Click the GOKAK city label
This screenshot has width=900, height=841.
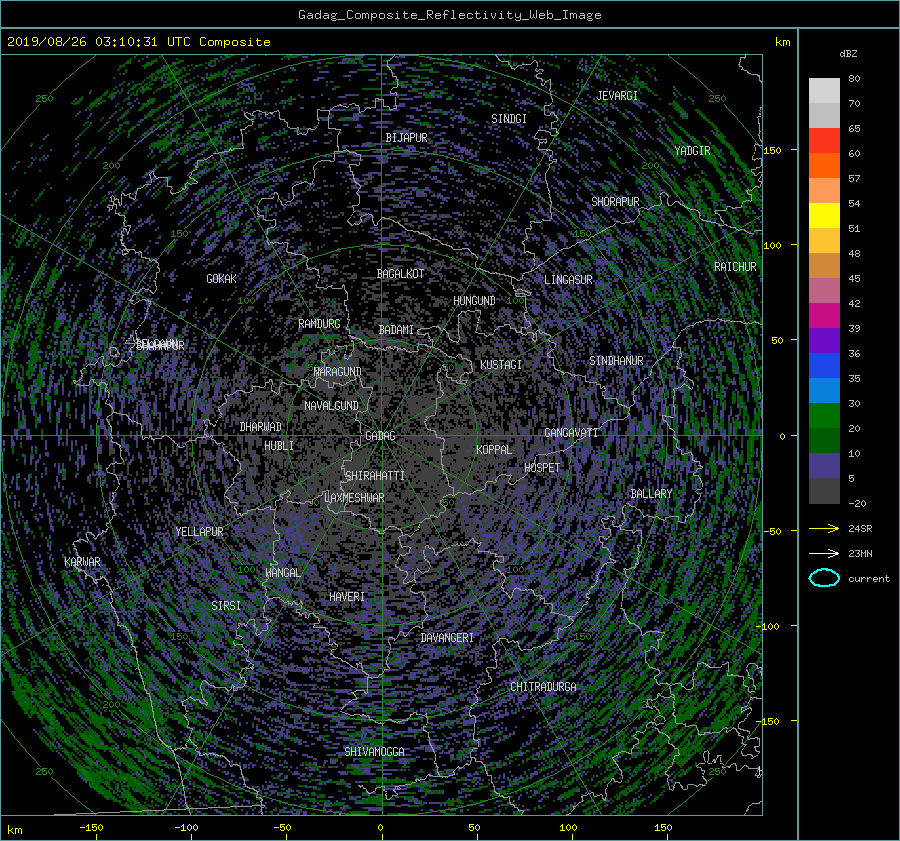pyautogui.click(x=222, y=278)
